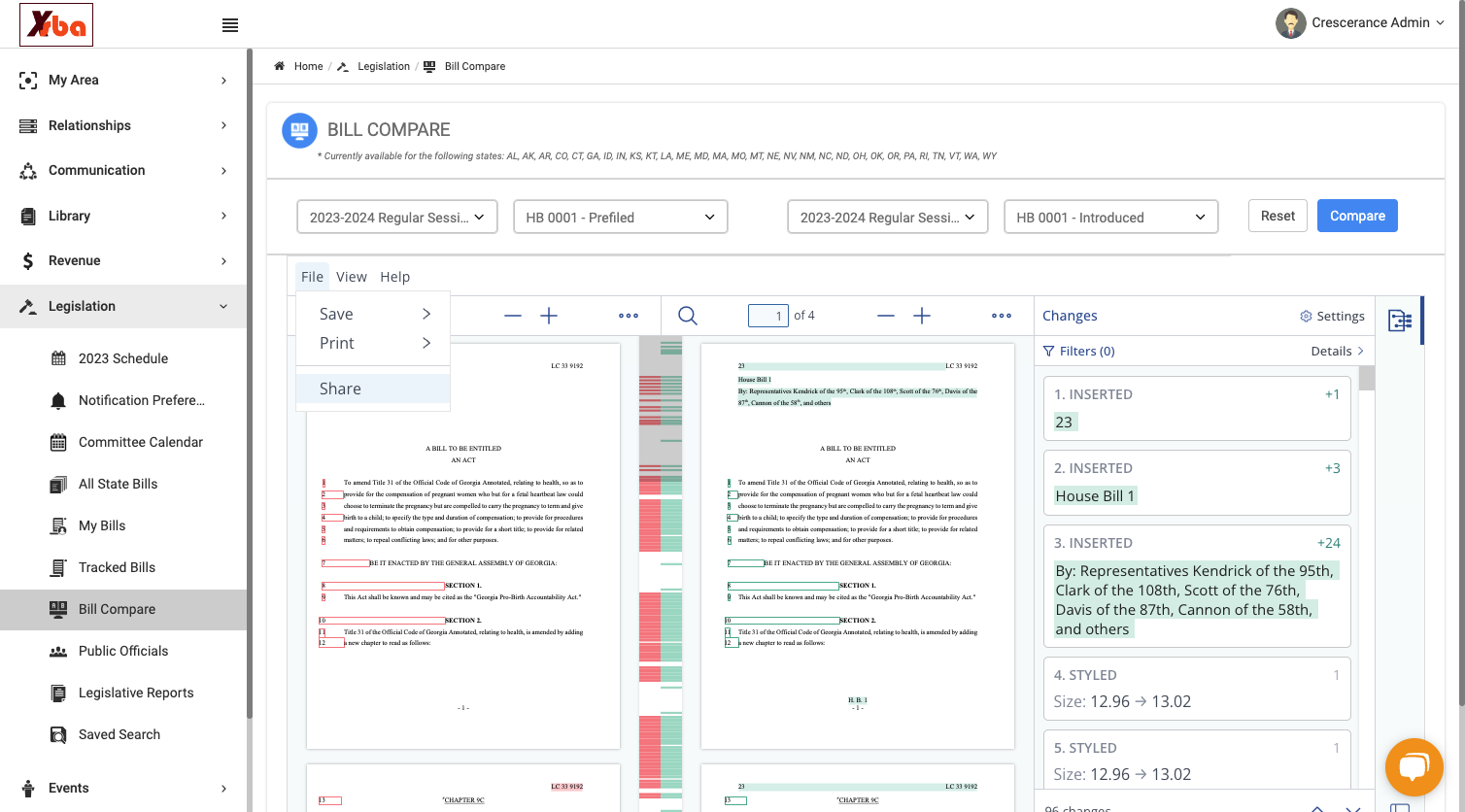Viewport: 1465px width, 812px height.
Task: Expand the My Area sidebar section
Action: [x=123, y=81]
